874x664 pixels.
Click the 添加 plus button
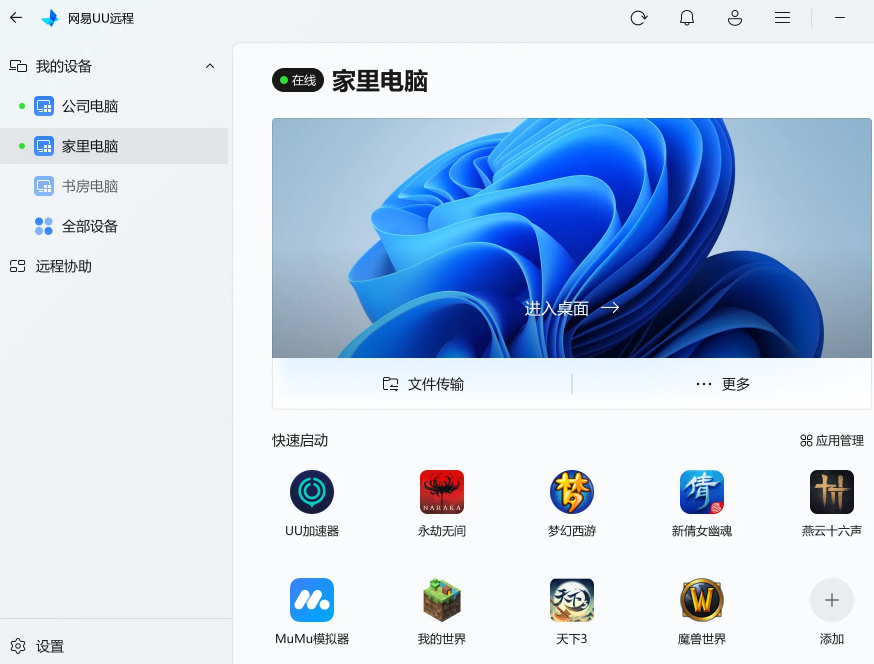(x=832, y=600)
